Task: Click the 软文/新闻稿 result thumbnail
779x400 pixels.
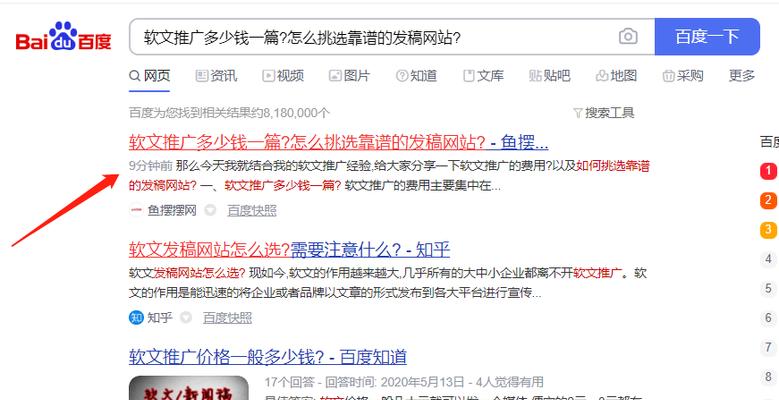Action: click(x=188, y=388)
